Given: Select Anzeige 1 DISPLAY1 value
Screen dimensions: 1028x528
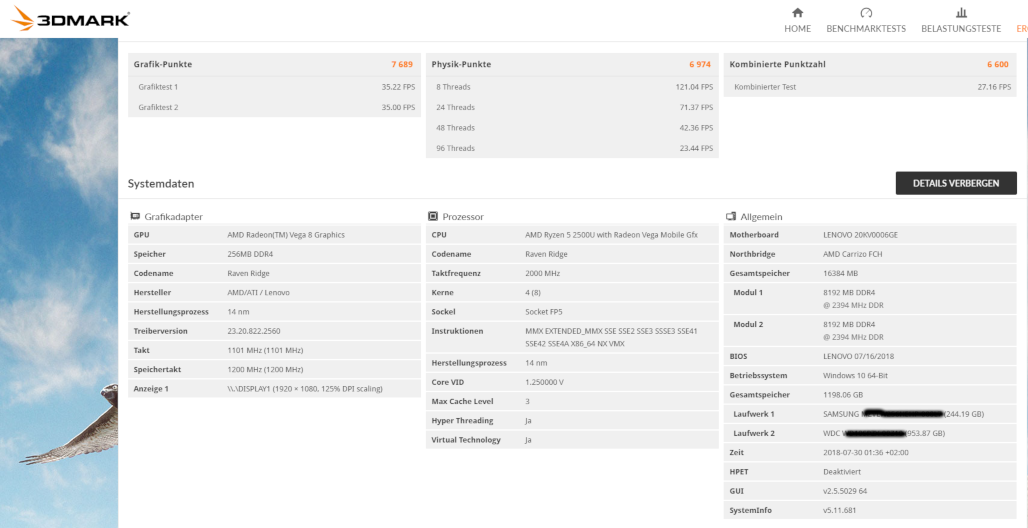Looking at the screenshot, I should pos(305,388).
